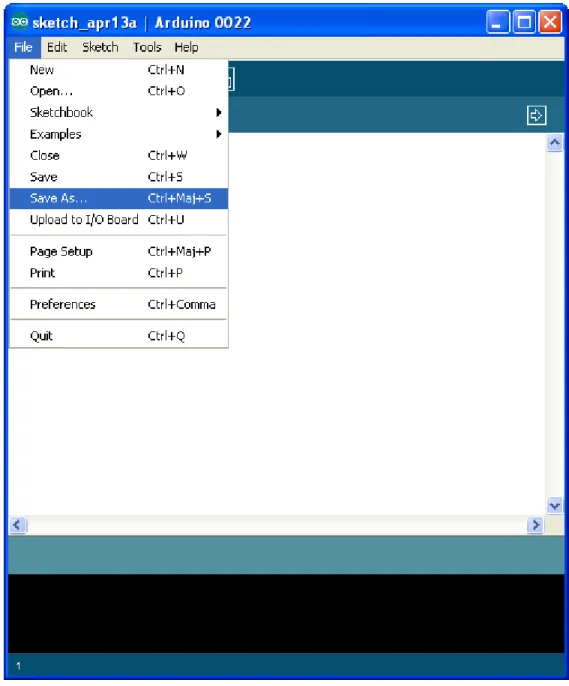Maximize the Arduino window
Image resolution: width=569 pixels, height=686 pixels.
pos(524,22)
